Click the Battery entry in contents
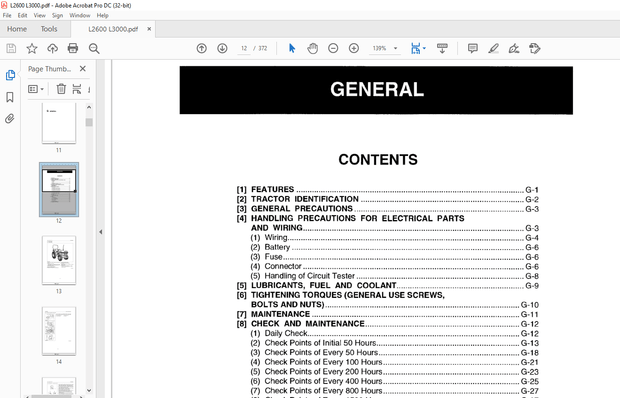 pos(394,247)
